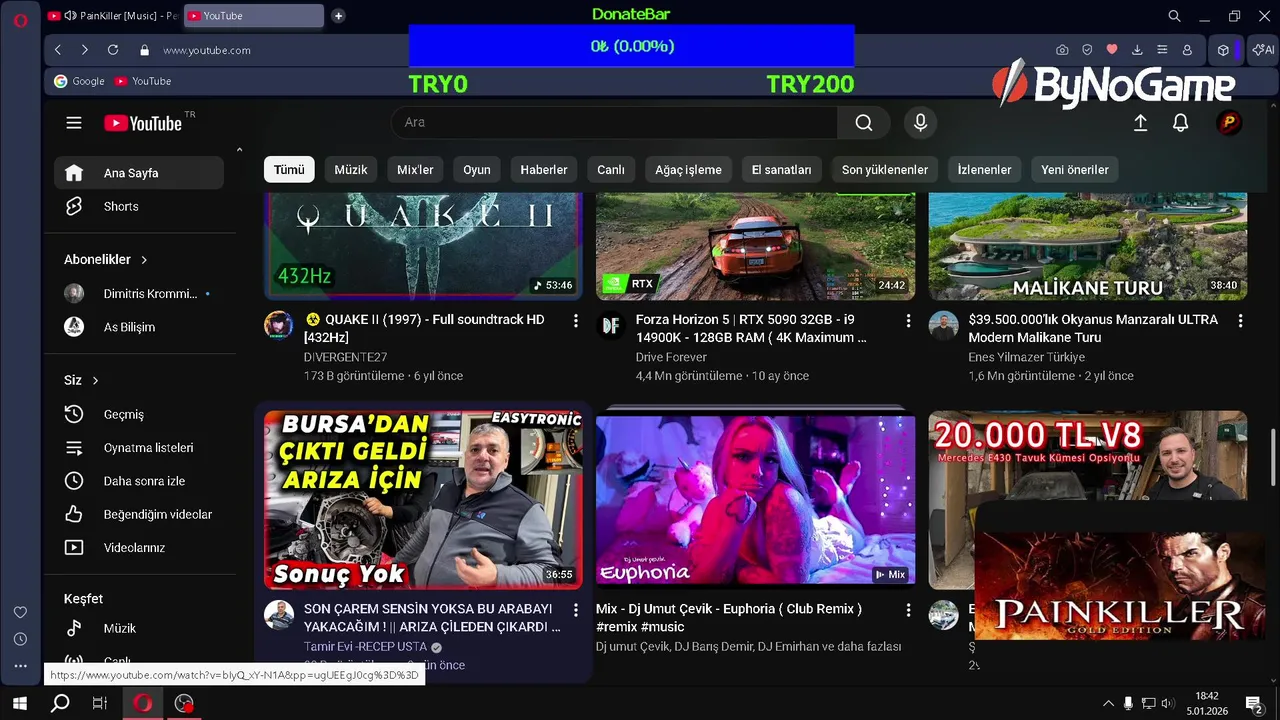1280x720 pixels.
Task: Click the YouTube search magnifier button
Action: [864, 122]
